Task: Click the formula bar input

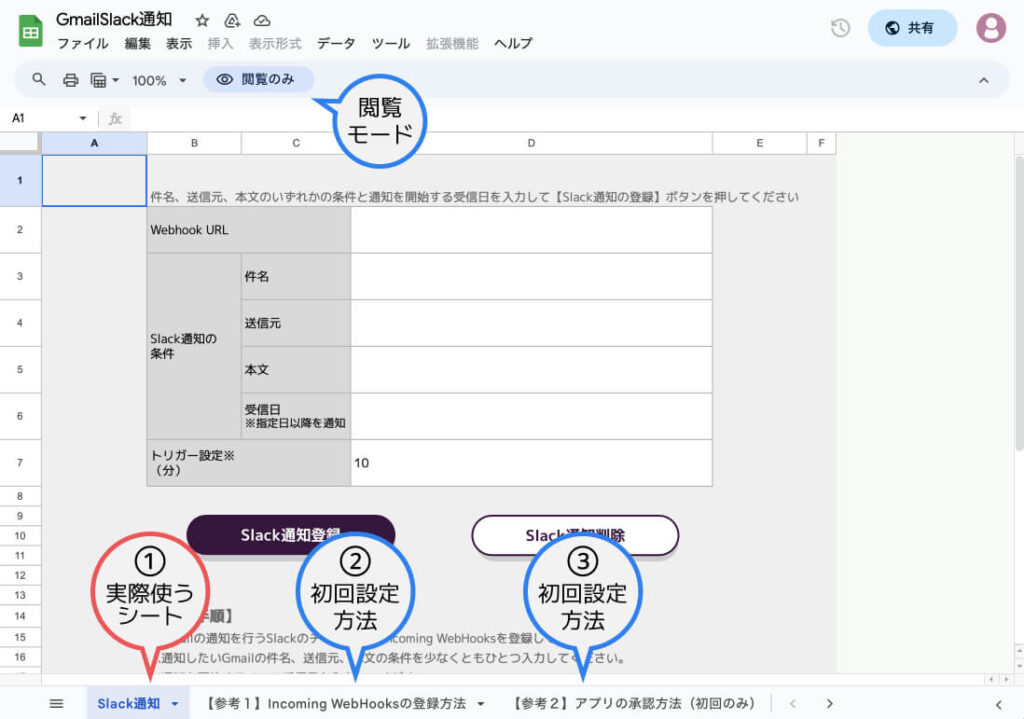Action: point(575,118)
